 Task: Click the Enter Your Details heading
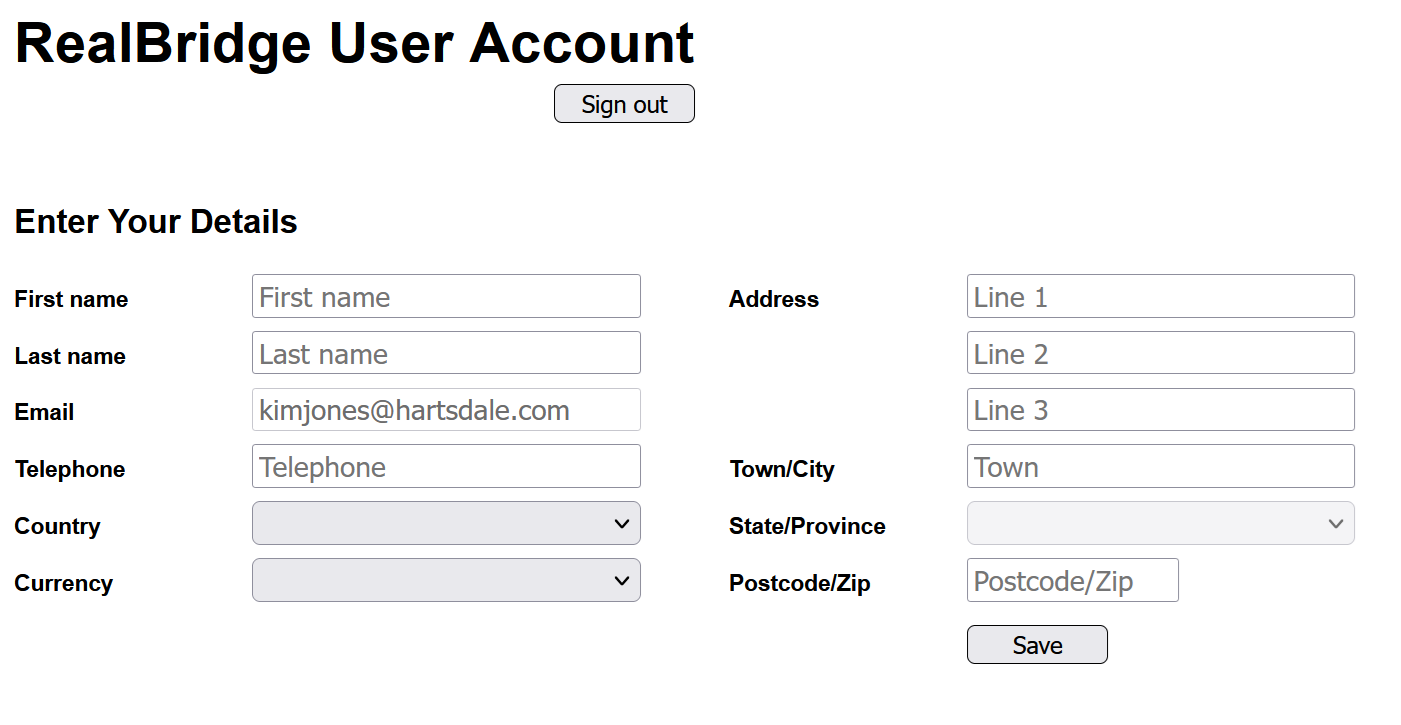click(x=156, y=221)
